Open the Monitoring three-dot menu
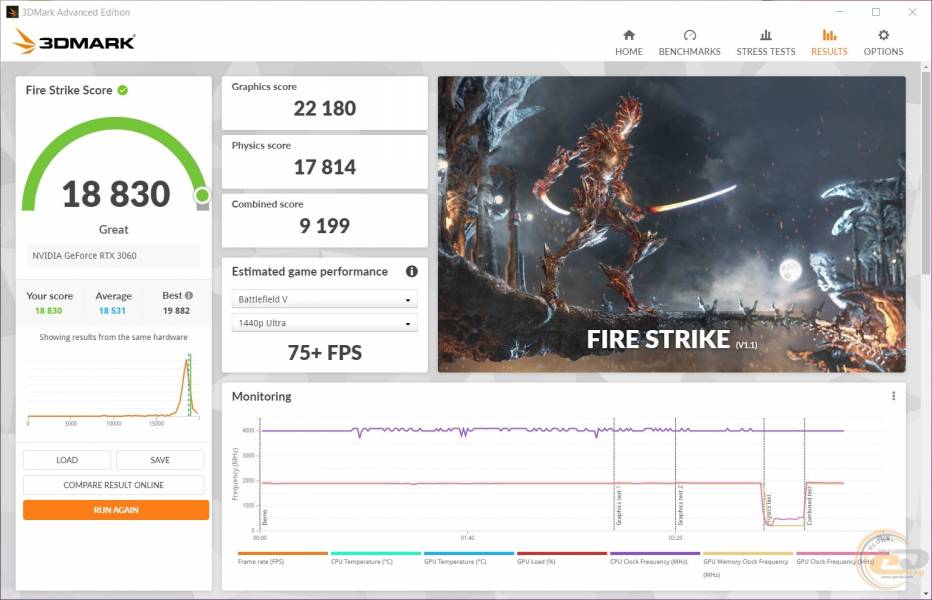The image size is (932, 600). point(893,396)
